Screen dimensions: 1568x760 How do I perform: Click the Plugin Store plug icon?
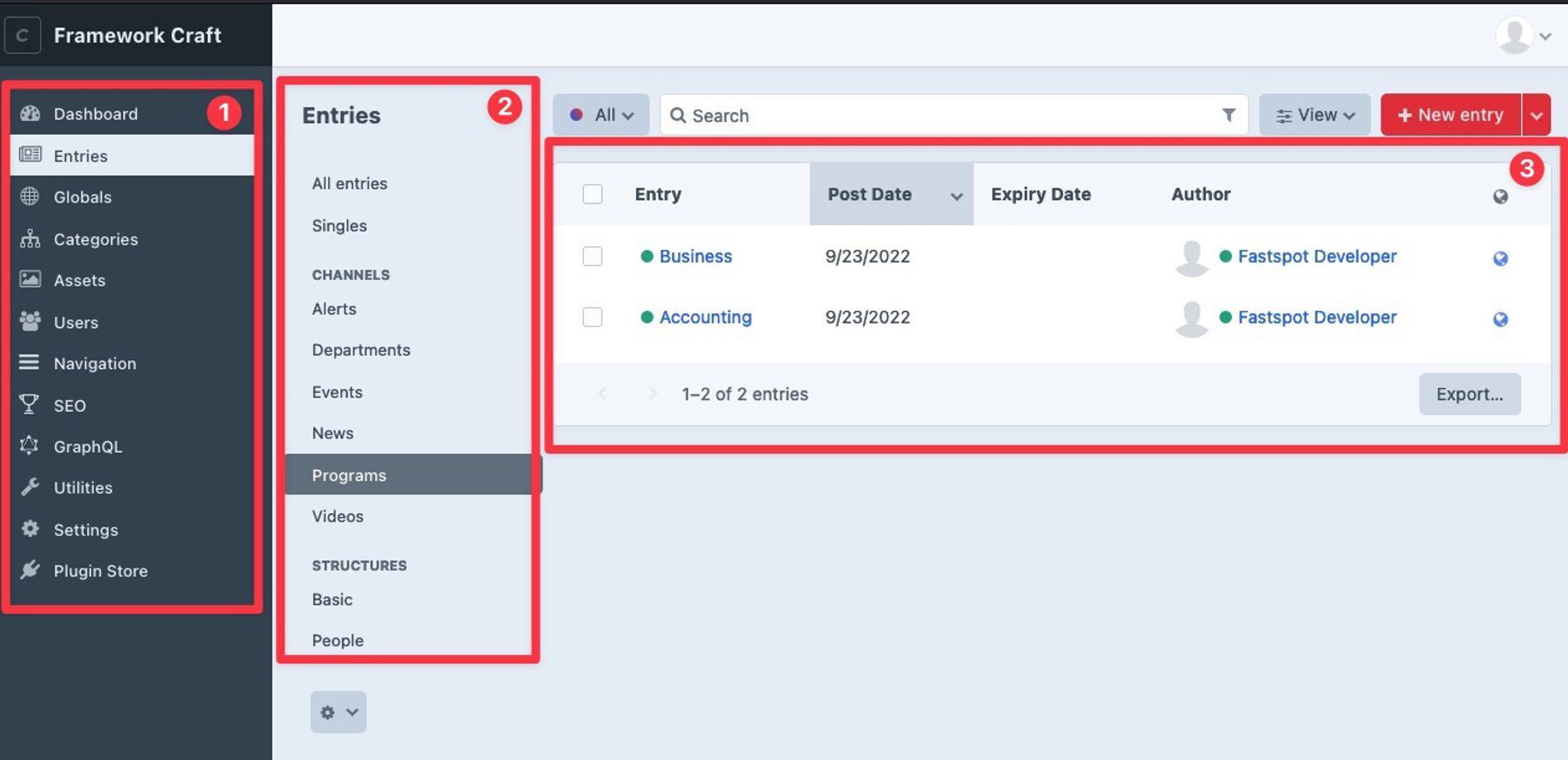click(x=30, y=570)
